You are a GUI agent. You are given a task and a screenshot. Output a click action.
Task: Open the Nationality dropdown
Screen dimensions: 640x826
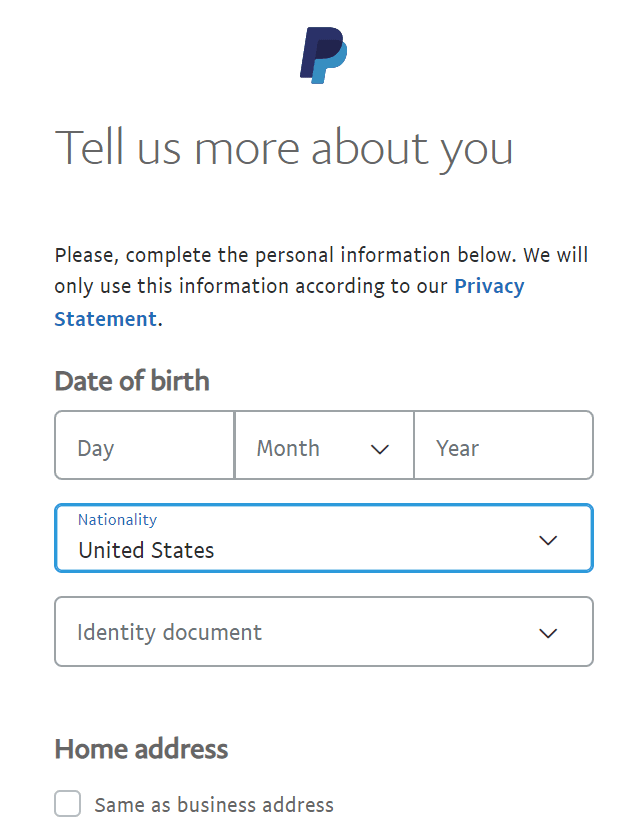(x=323, y=538)
